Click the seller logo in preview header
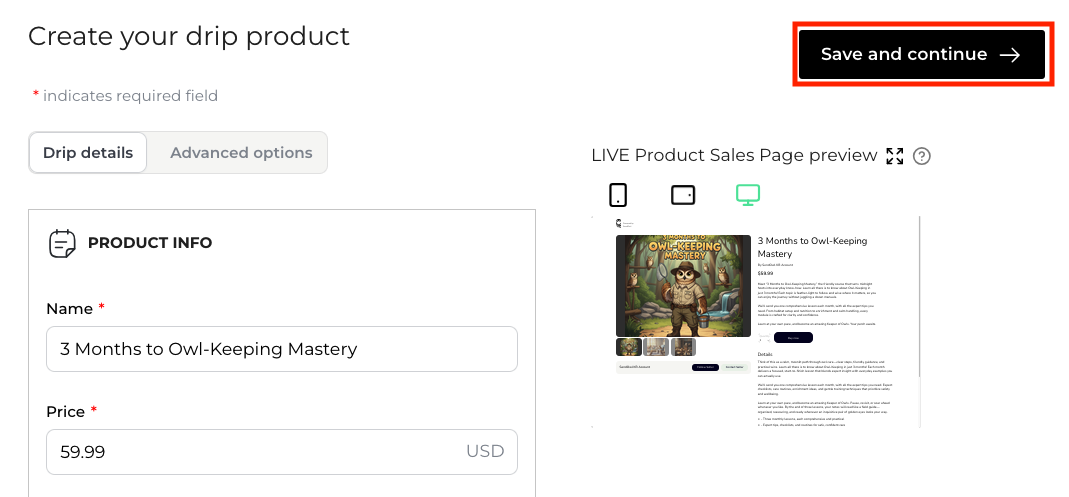This screenshot has height=497, width=1069. (x=619, y=224)
